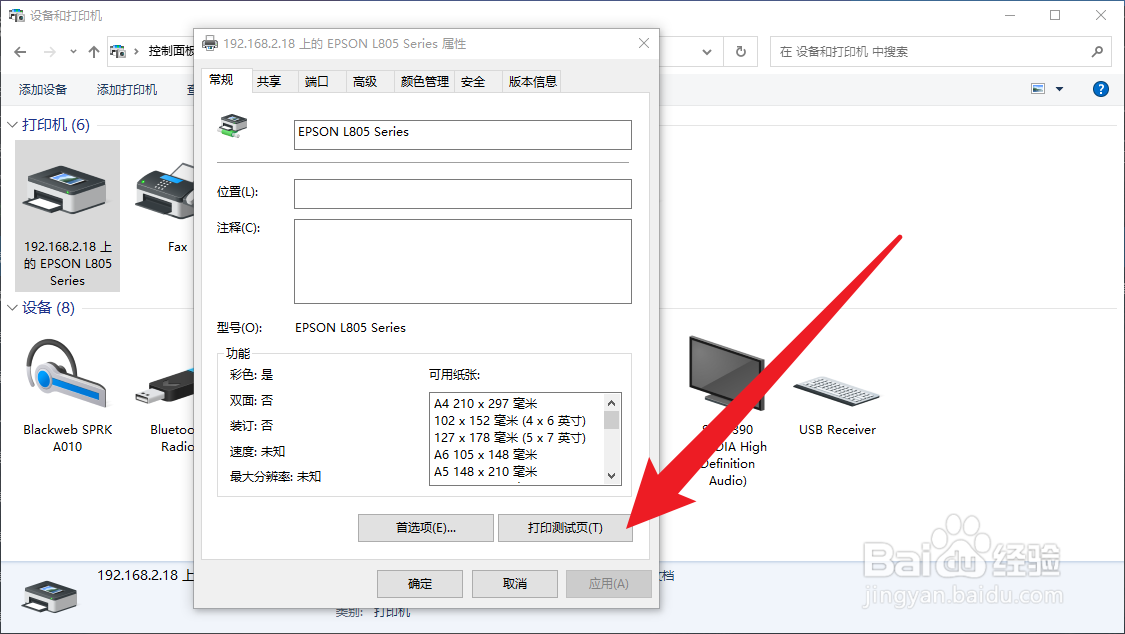The width and height of the screenshot is (1125, 634).
Task: Click the printer icon beside name field
Action: coord(232,126)
